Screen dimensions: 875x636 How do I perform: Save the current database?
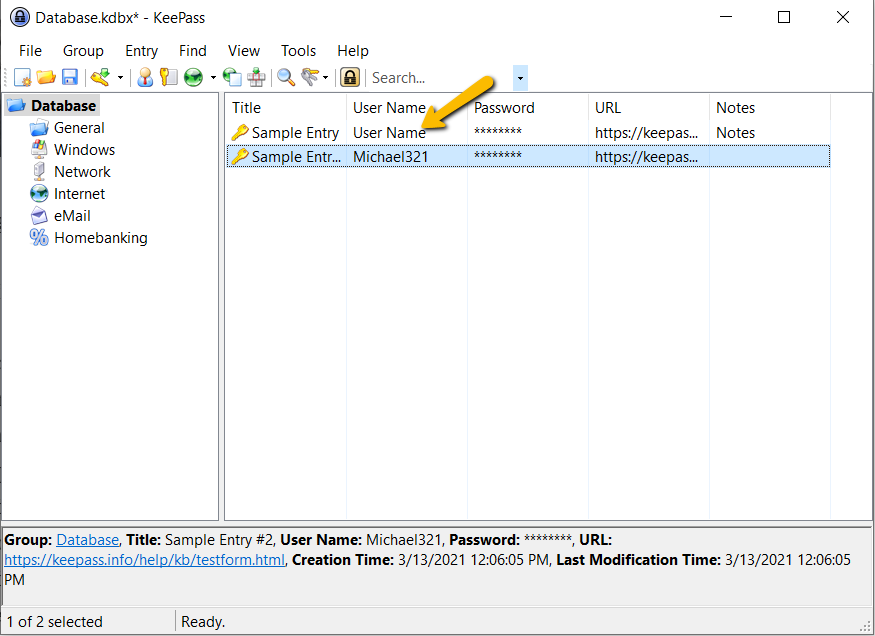pyautogui.click(x=69, y=77)
